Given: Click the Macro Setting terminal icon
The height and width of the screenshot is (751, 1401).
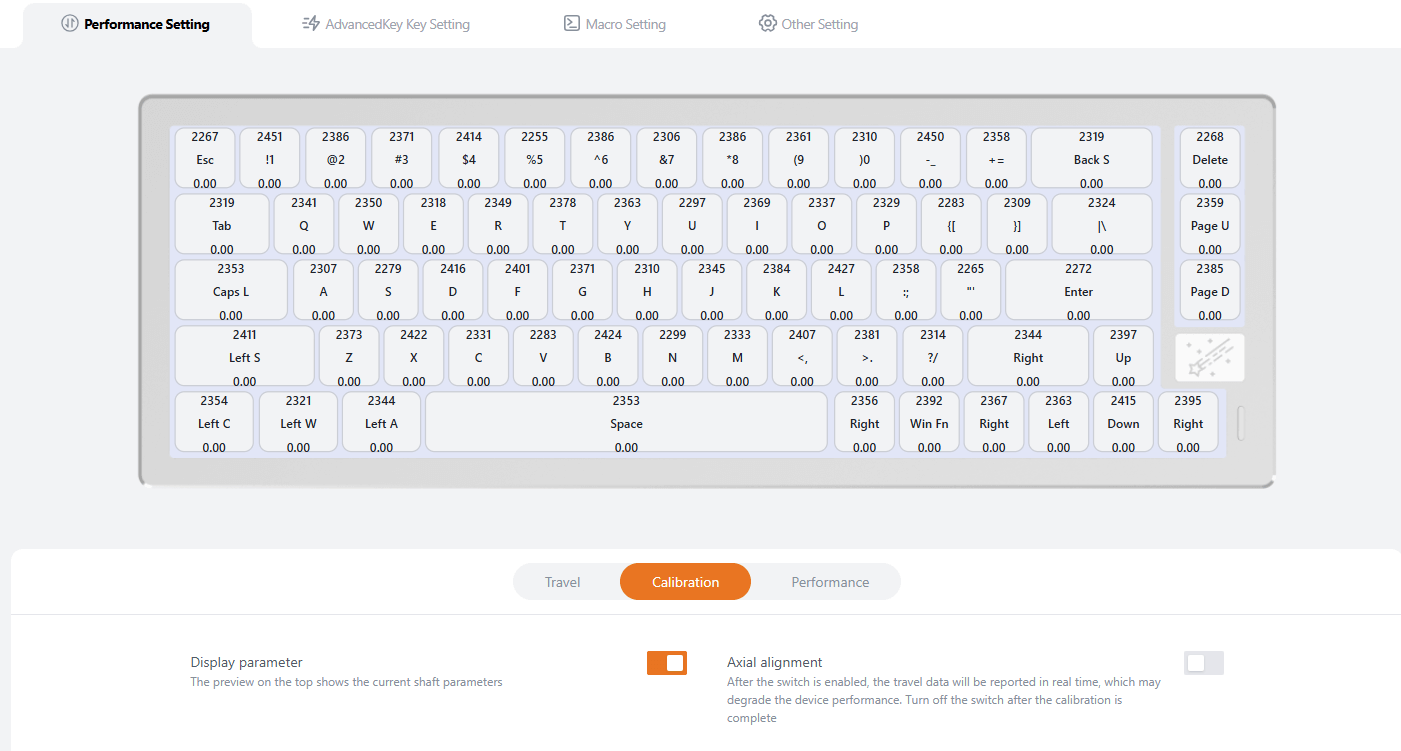Looking at the screenshot, I should pyautogui.click(x=572, y=24).
